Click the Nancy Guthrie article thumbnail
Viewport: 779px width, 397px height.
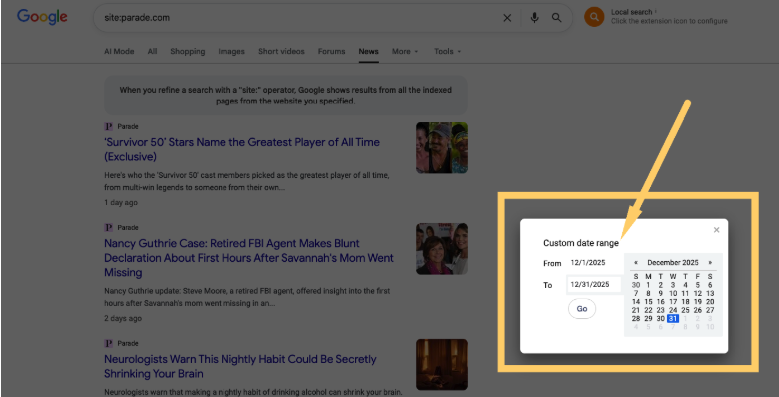[x=442, y=248]
